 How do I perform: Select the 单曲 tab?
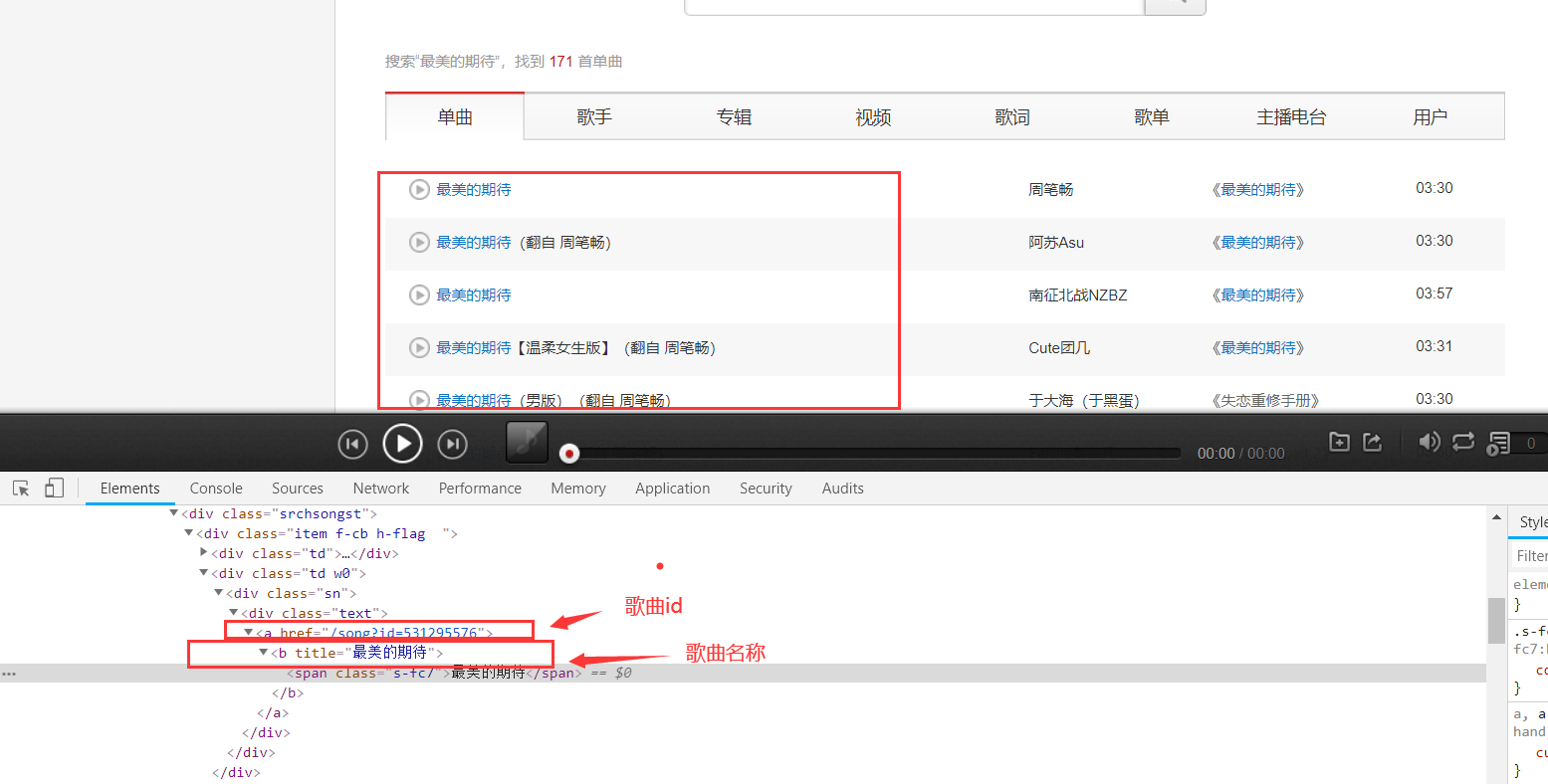click(455, 117)
